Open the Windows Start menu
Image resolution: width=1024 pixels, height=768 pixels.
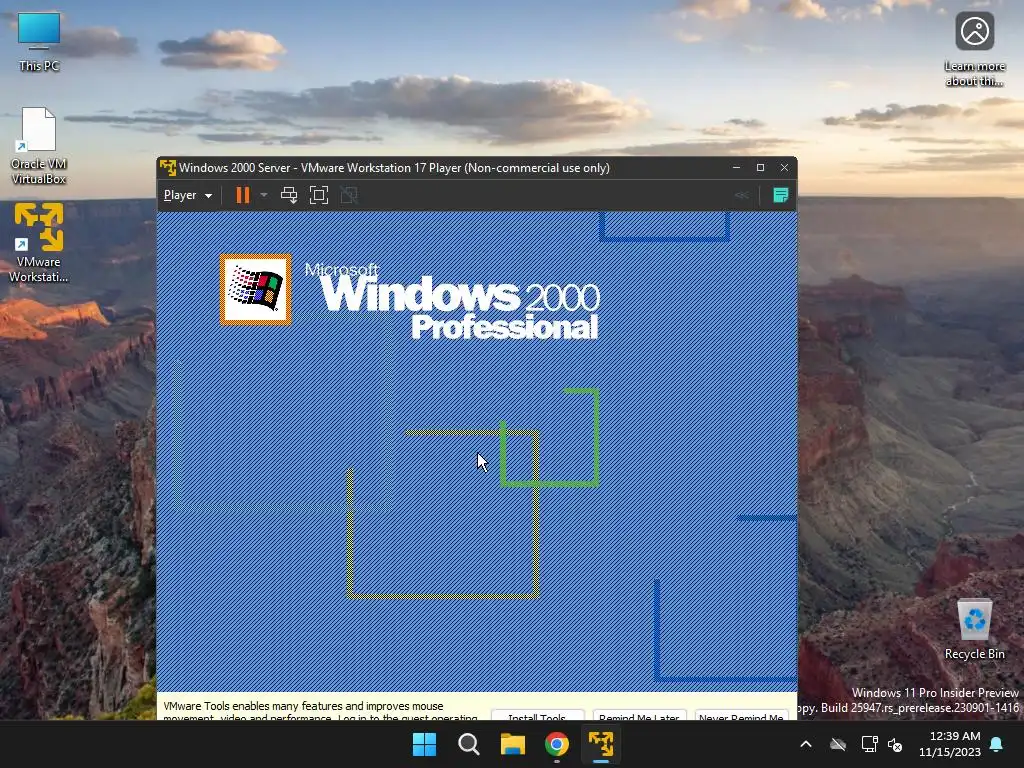tap(424, 744)
